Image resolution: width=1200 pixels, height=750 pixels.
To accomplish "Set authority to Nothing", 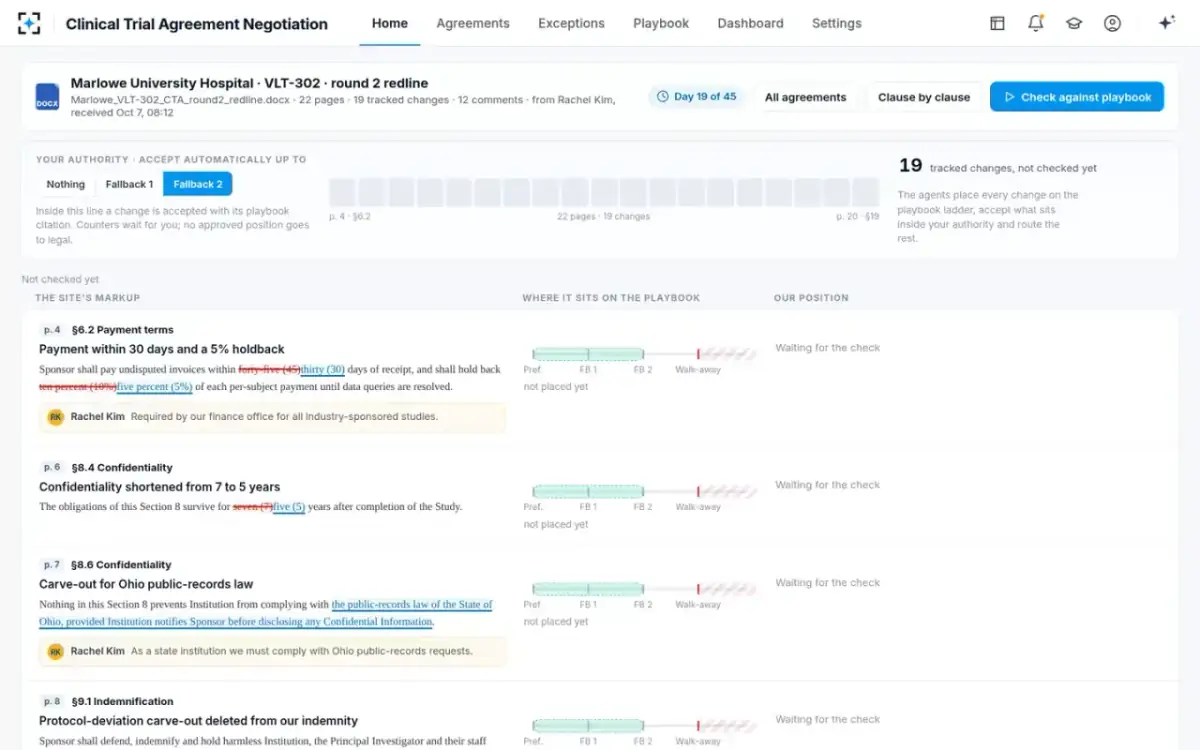I will [66, 184].
